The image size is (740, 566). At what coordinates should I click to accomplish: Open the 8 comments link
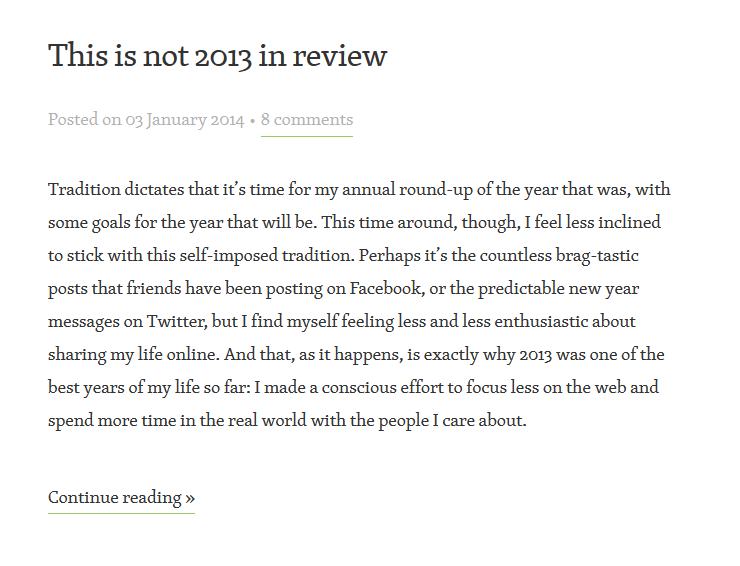[307, 120]
